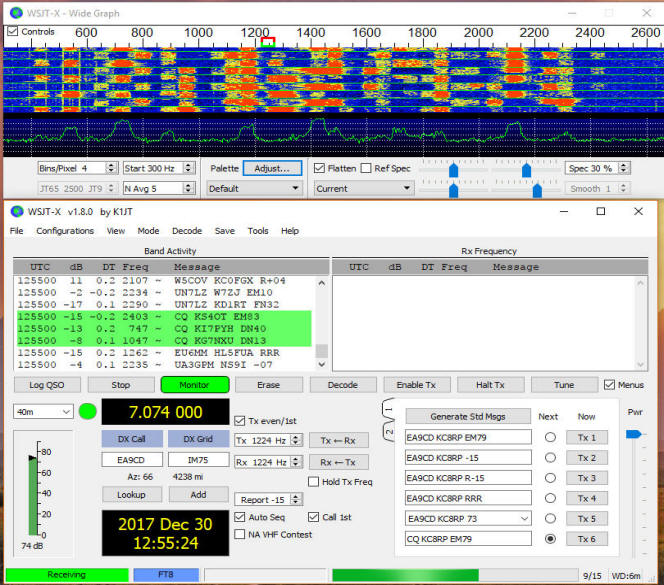The height and width of the screenshot is (585, 664).
Task: Open the File menu
Action: [x=17, y=231]
